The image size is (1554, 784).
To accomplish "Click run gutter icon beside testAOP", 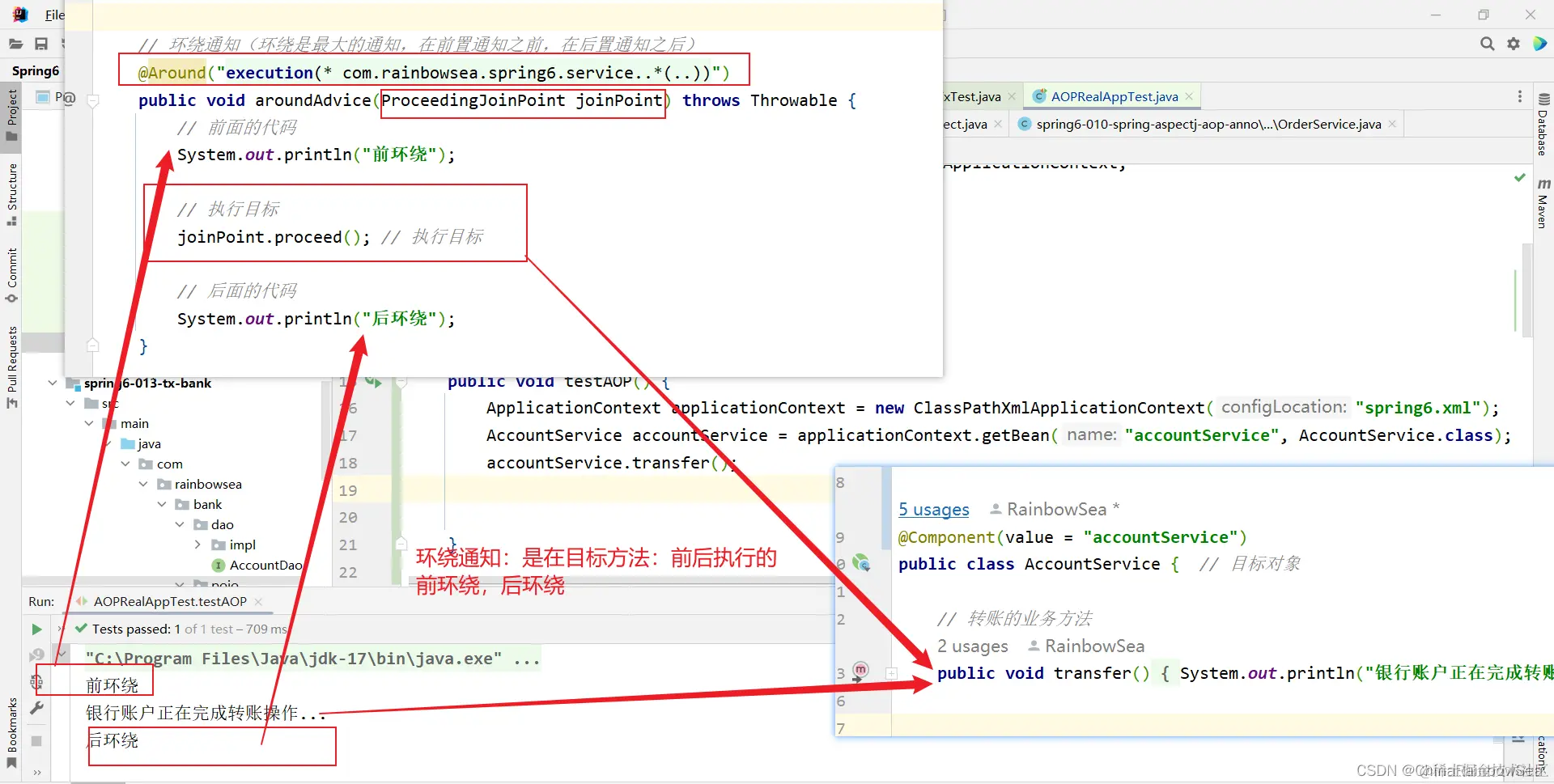I will 373,381.
